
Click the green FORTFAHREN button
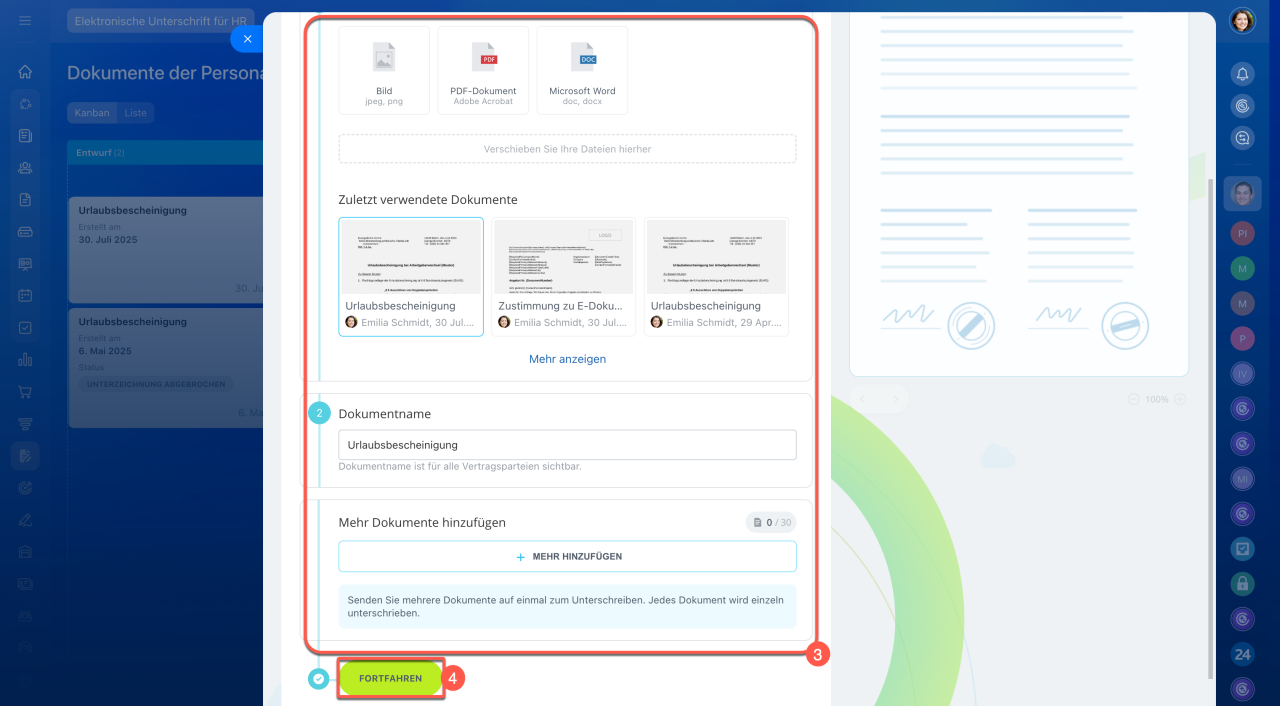390,678
